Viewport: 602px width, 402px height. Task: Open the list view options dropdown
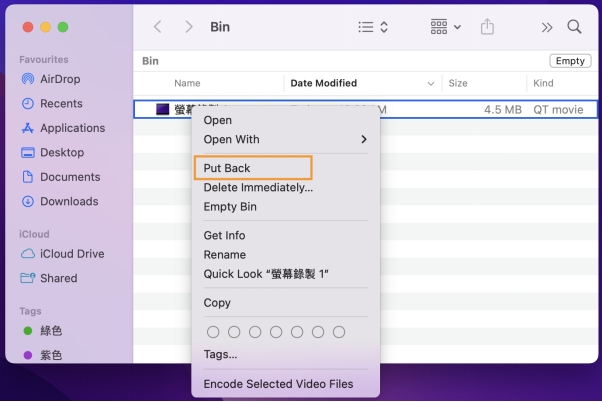pos(373,27)
